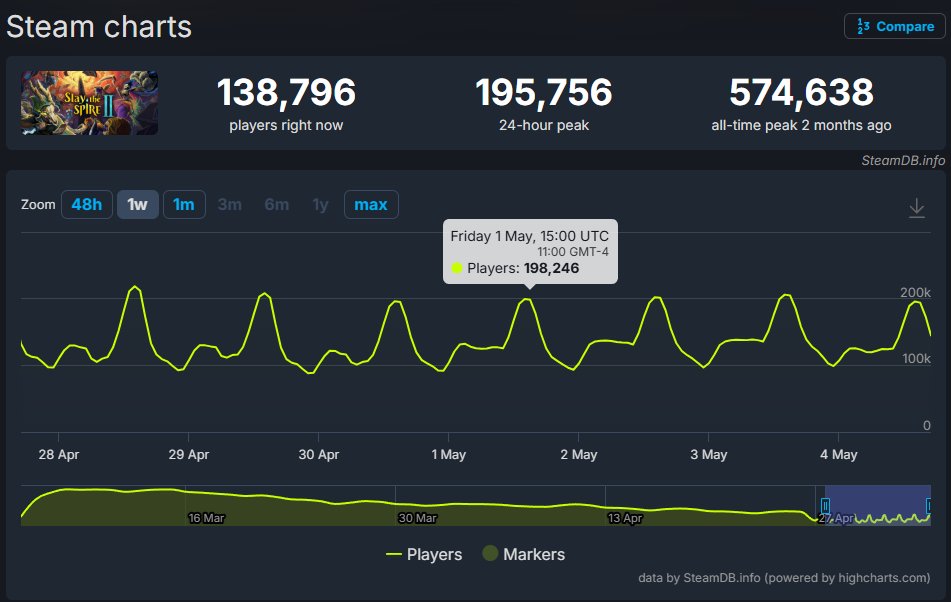Select the 48h zoom range
Screen dimensions: 951x602
coord(87,204)
